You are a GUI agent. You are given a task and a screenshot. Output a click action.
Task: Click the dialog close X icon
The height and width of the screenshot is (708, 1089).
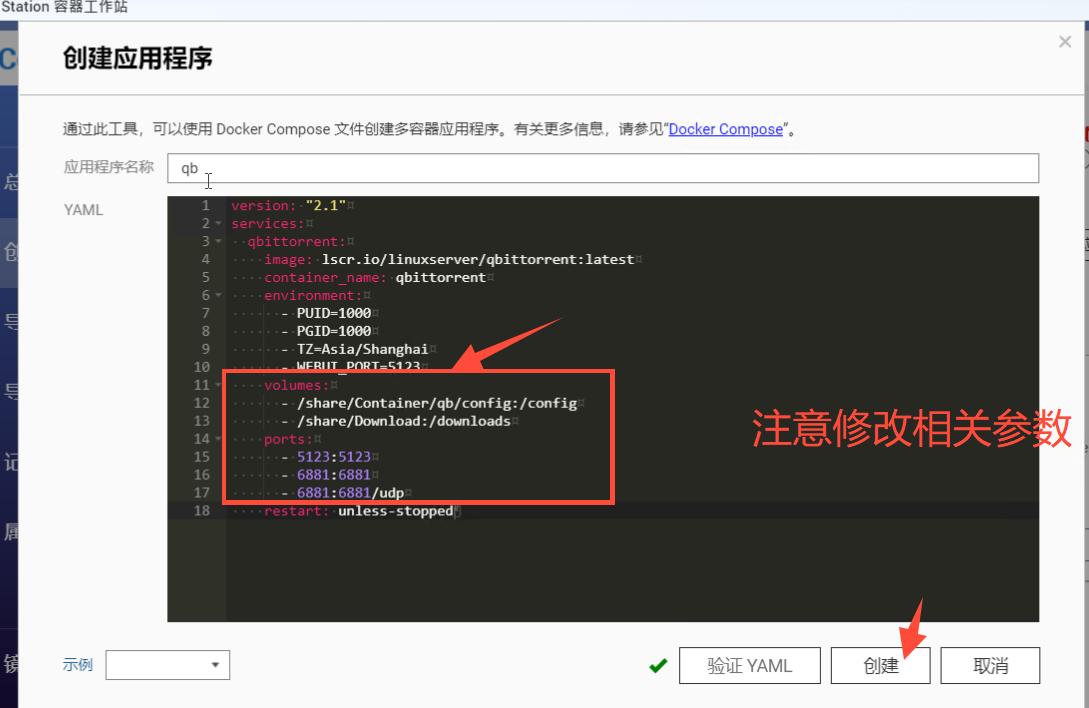tap(1063, 41)
